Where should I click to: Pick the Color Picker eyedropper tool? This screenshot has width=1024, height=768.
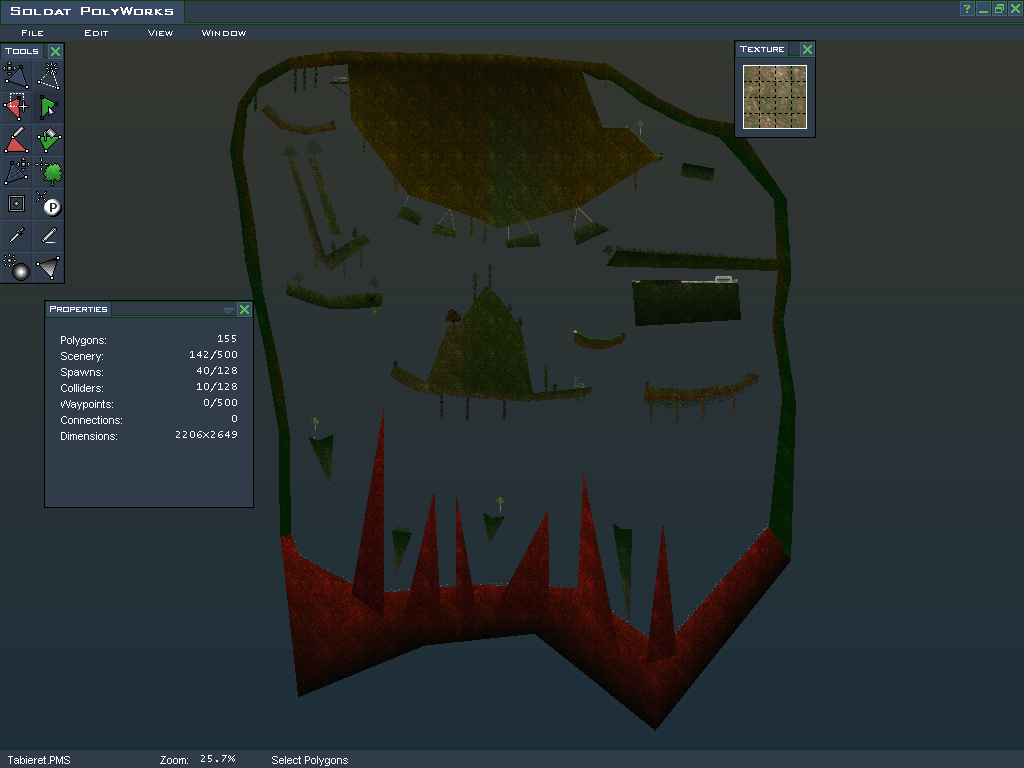[x=16, y=235]
